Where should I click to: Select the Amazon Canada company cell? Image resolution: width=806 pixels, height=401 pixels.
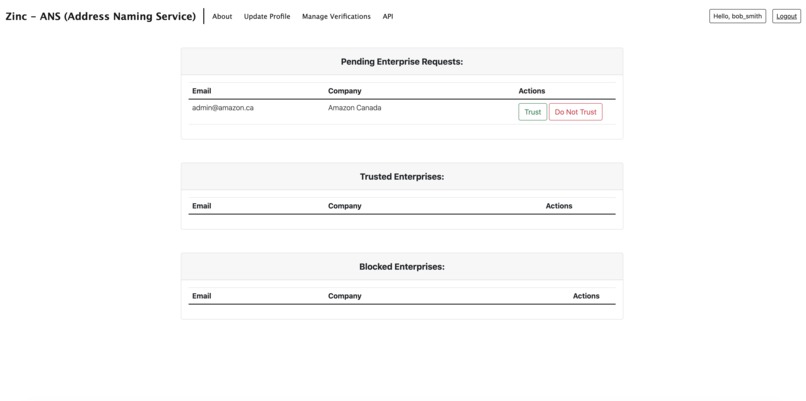pos(355,108)
